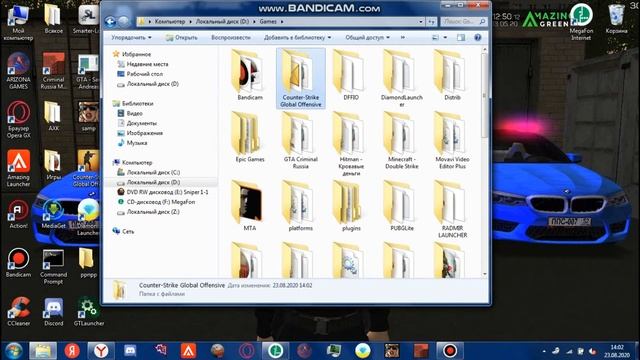Screen dimensions: 640x360
Task: Open the Epic Games folder
Action: coord(250,137)
